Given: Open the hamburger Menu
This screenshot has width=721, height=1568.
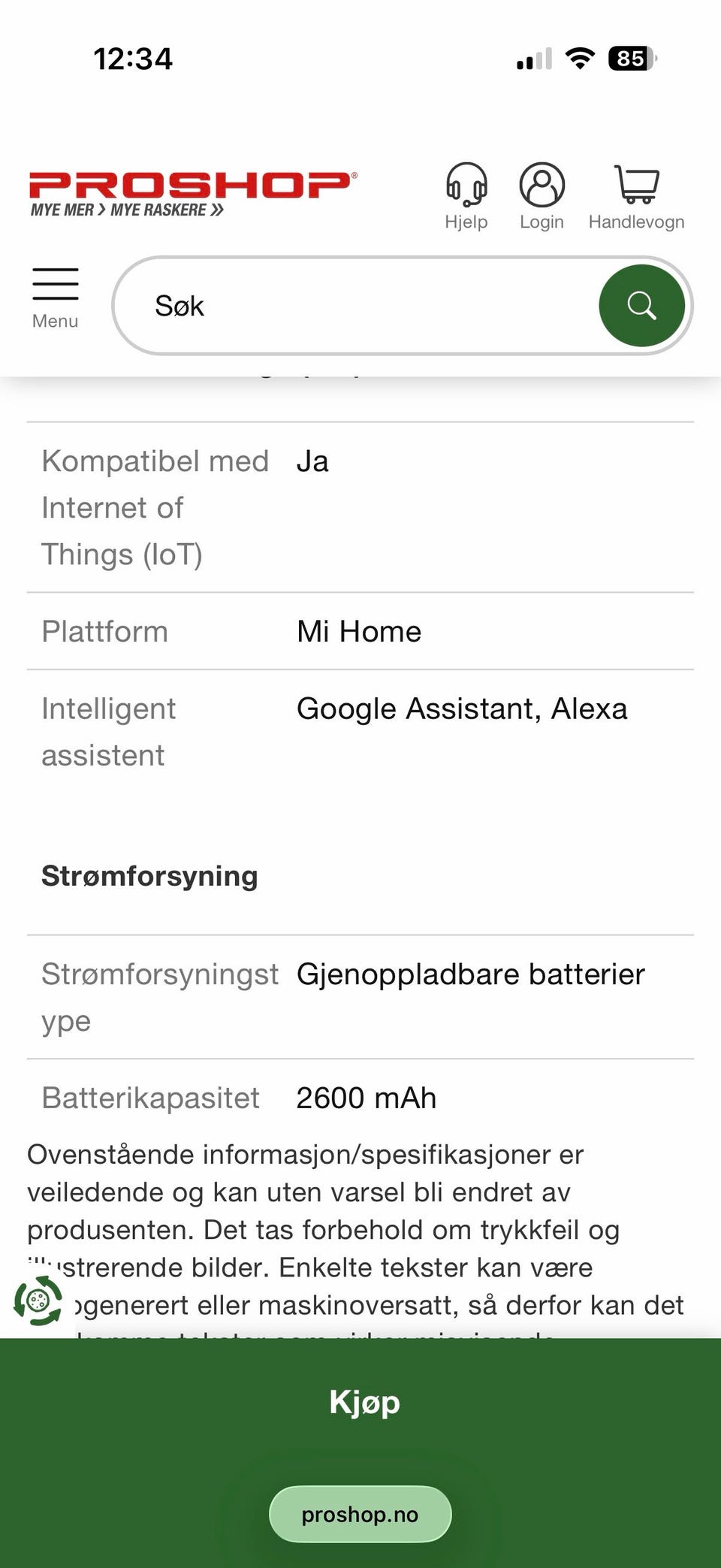Looking at the screenshot, I should pyautogui.click(x=55, y=298).
